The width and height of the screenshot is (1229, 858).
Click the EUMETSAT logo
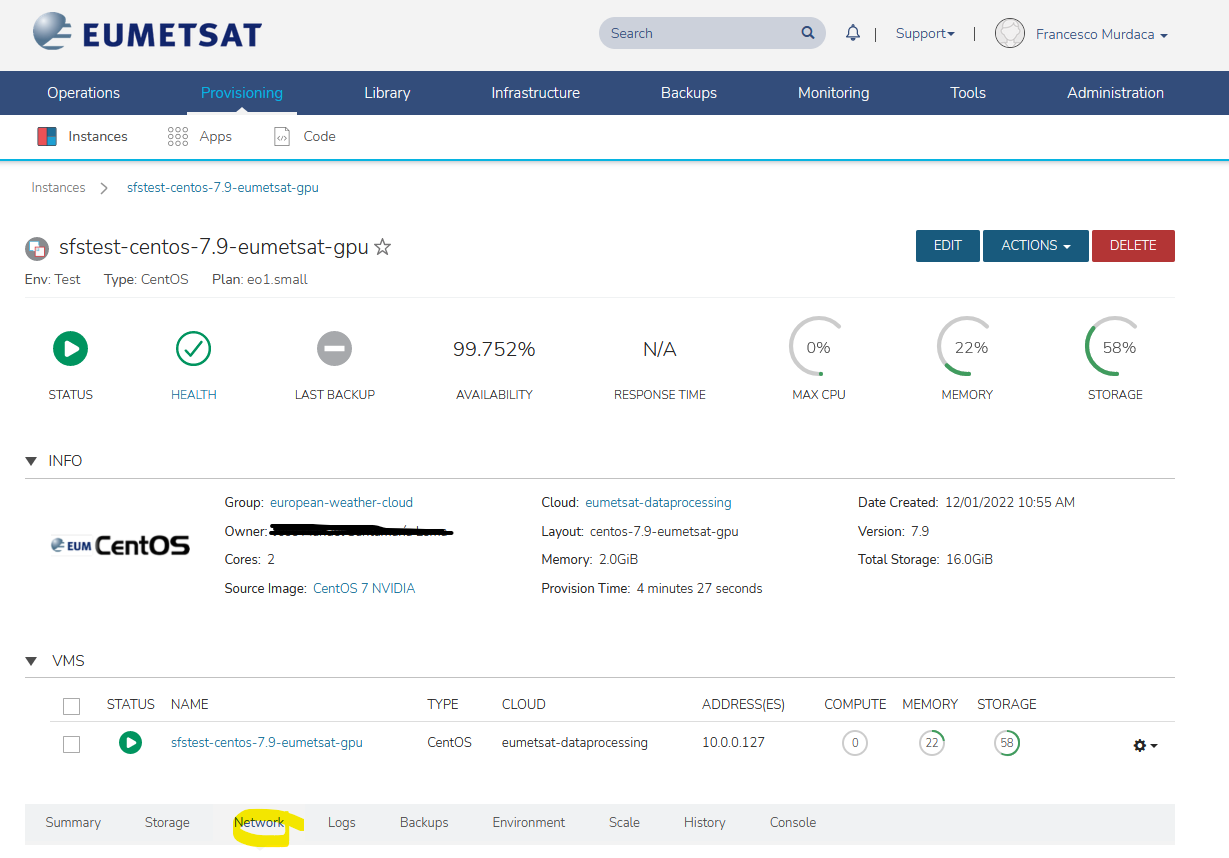(x=146, y=33)
